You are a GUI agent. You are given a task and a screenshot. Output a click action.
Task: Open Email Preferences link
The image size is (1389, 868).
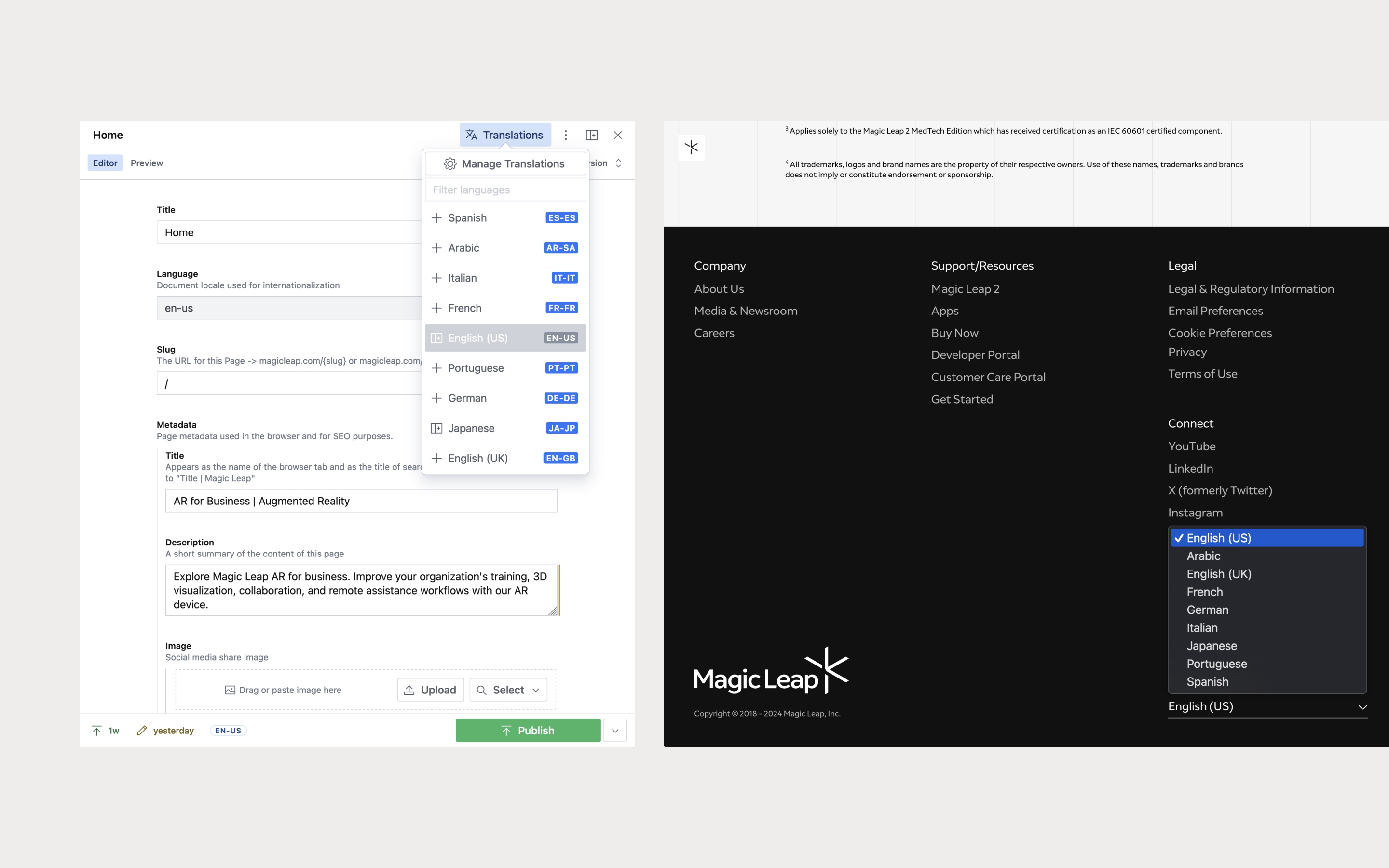(1215, 311)
